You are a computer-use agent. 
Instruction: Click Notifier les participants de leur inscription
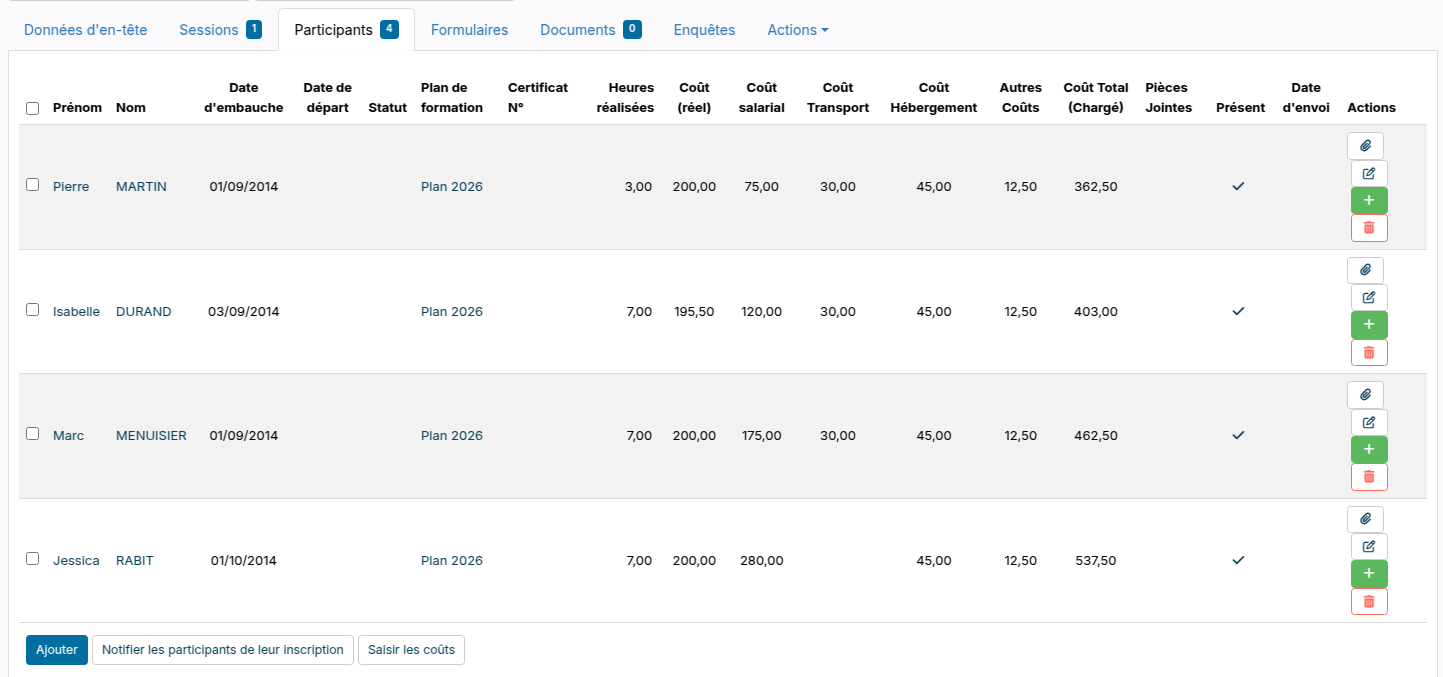(223, 650)
